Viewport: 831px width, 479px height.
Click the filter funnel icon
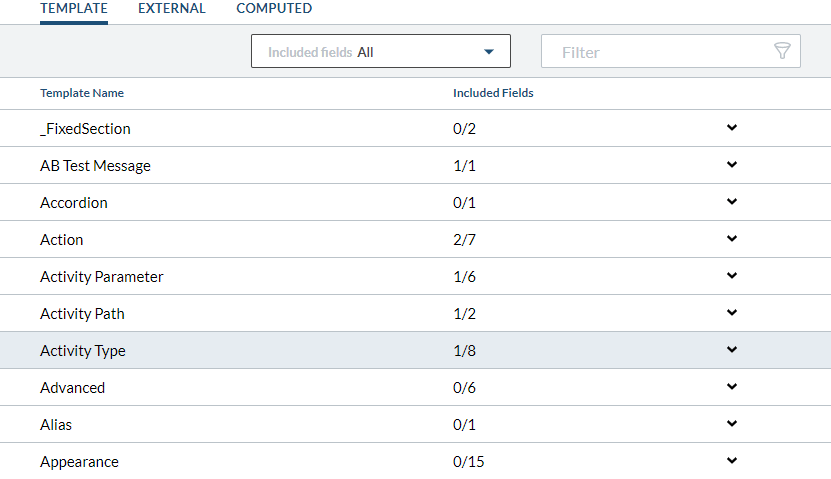coord(782,52)
